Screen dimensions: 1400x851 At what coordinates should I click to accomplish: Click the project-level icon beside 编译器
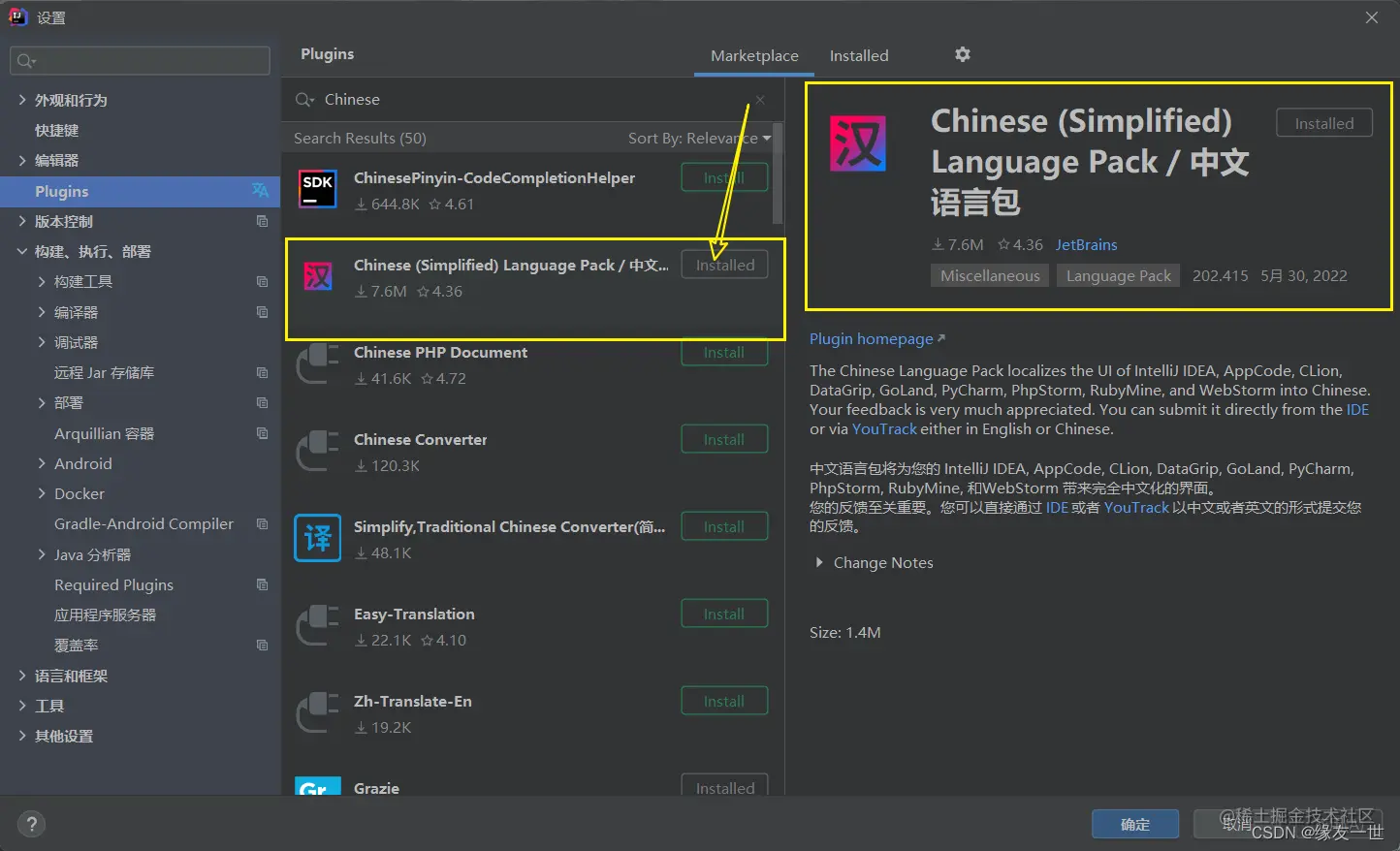pos(262,311)
